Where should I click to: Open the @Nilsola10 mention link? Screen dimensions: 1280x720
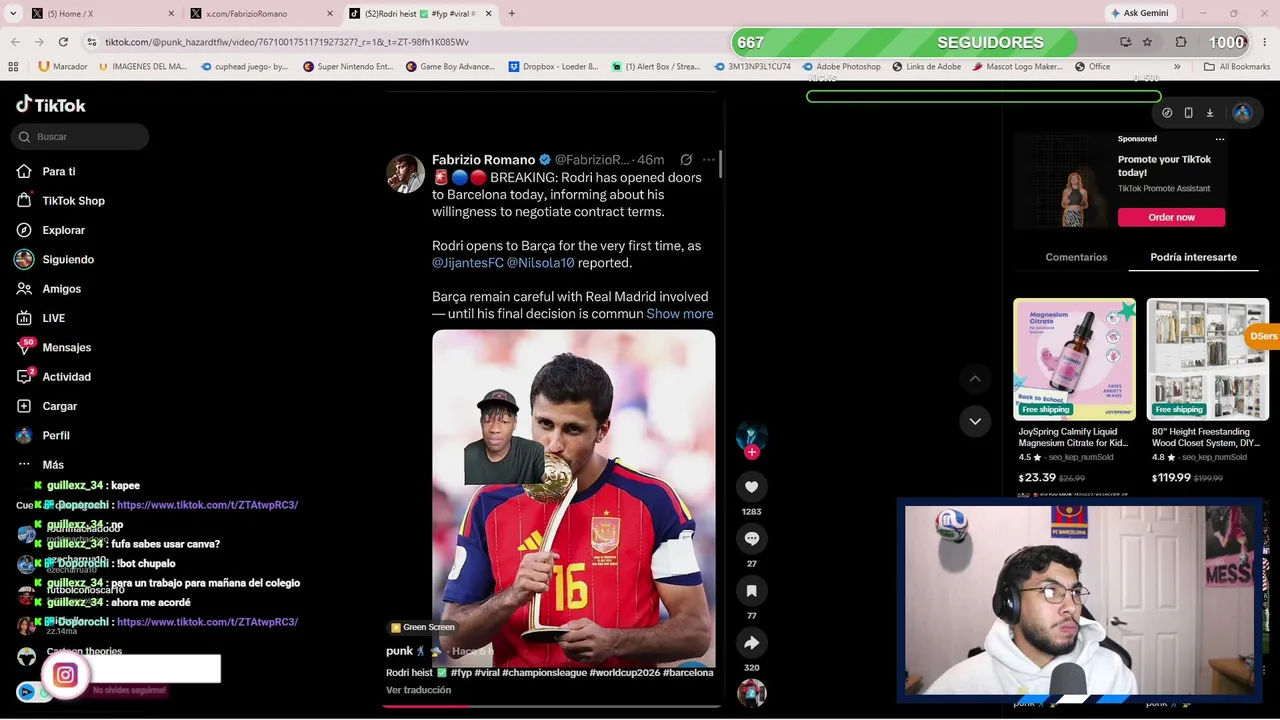[x=540, y=263]
